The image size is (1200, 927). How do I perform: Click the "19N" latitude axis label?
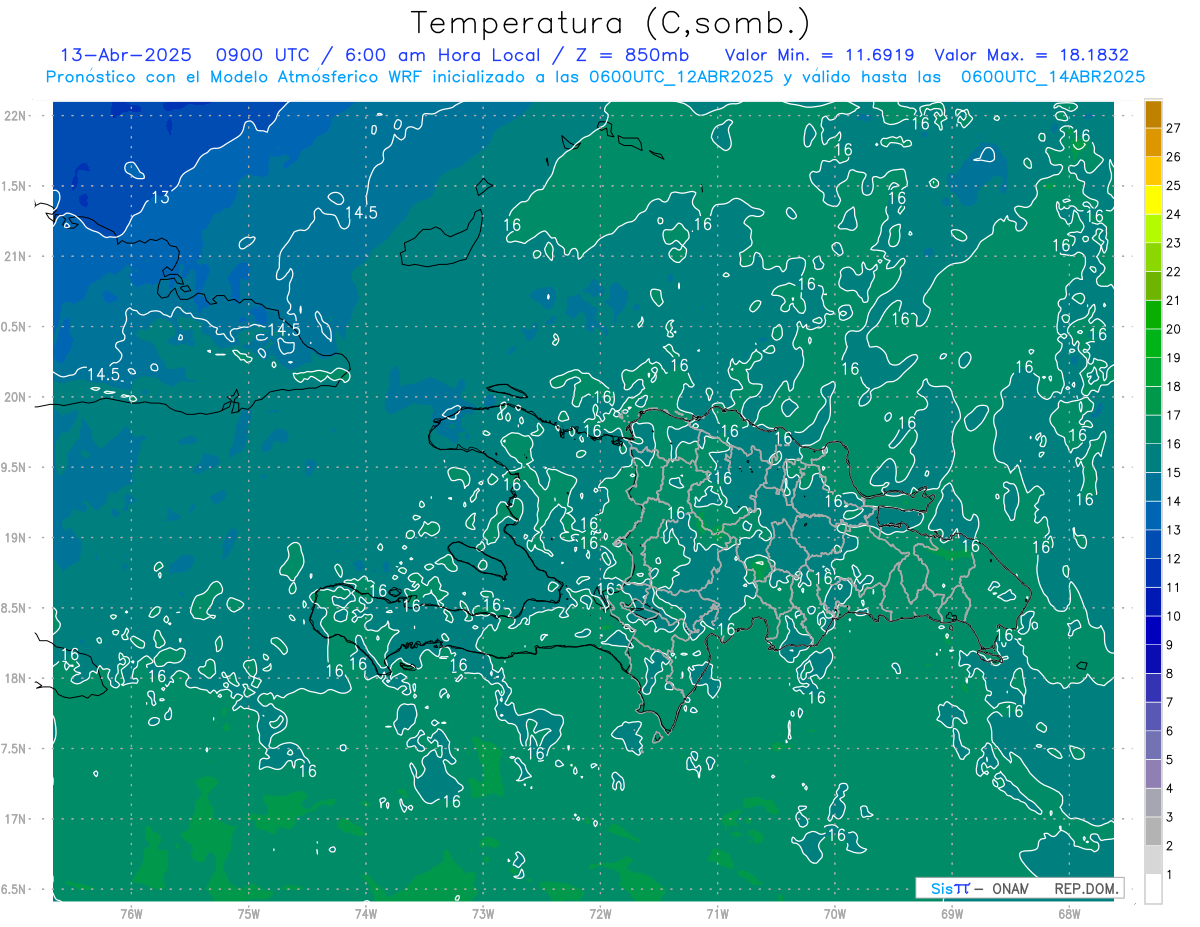14,537
